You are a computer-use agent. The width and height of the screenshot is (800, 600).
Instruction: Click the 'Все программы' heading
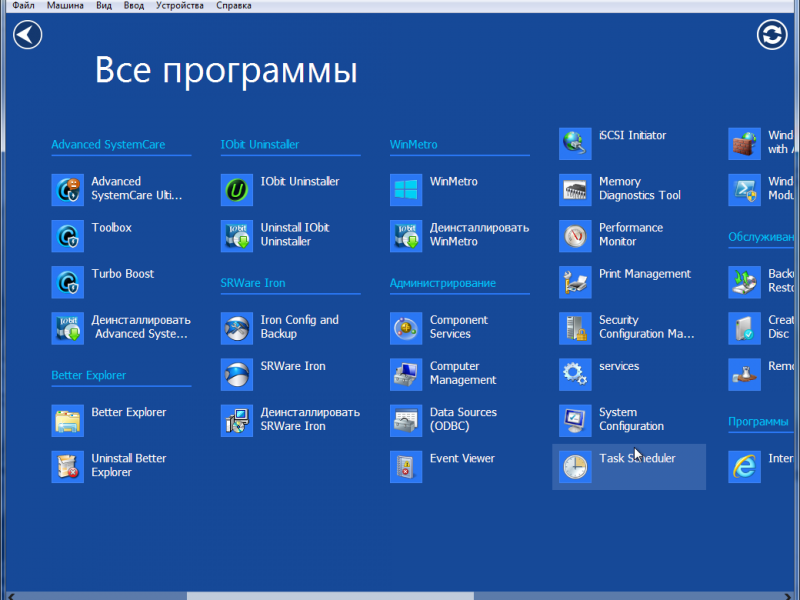click(226, 70)
